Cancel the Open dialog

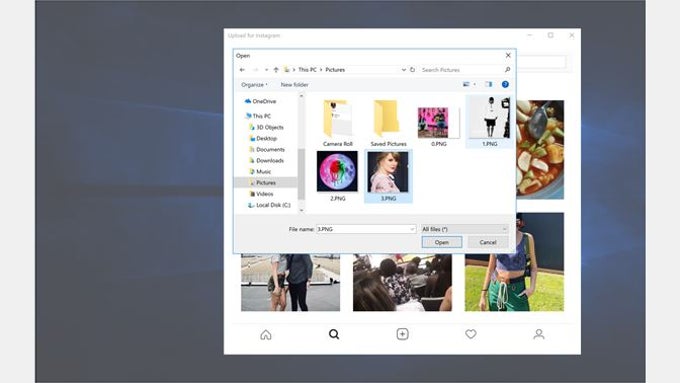(488, 242)
